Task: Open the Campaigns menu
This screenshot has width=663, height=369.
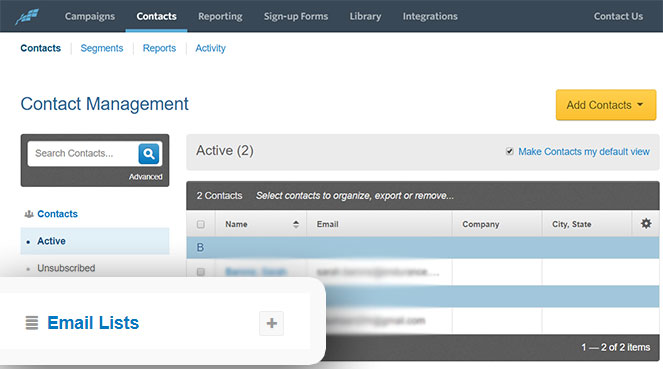Action: click(x=90, y=16)
